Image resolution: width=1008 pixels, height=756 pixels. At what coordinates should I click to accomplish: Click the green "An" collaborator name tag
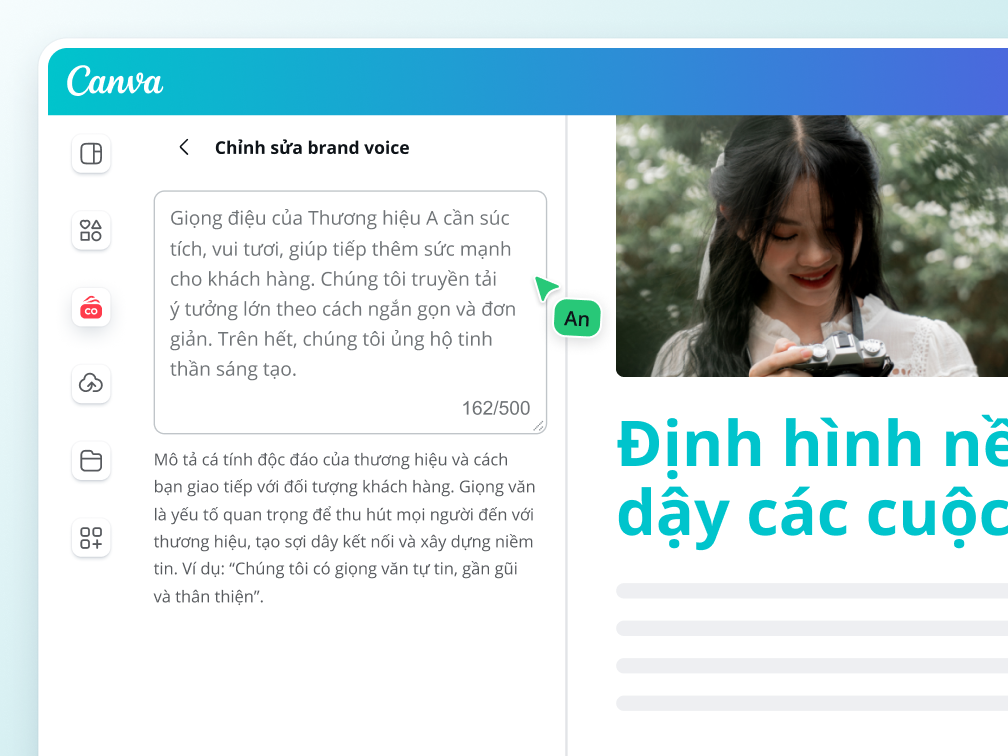click(577, 319)
